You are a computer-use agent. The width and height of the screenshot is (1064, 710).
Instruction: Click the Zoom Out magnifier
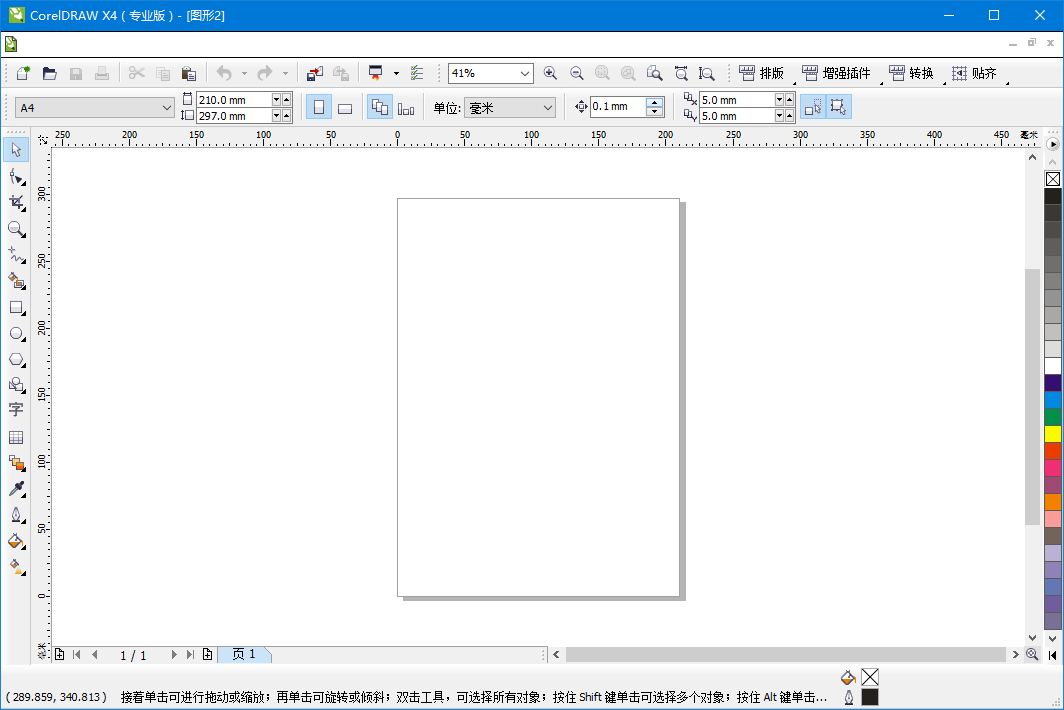[577, 73]
